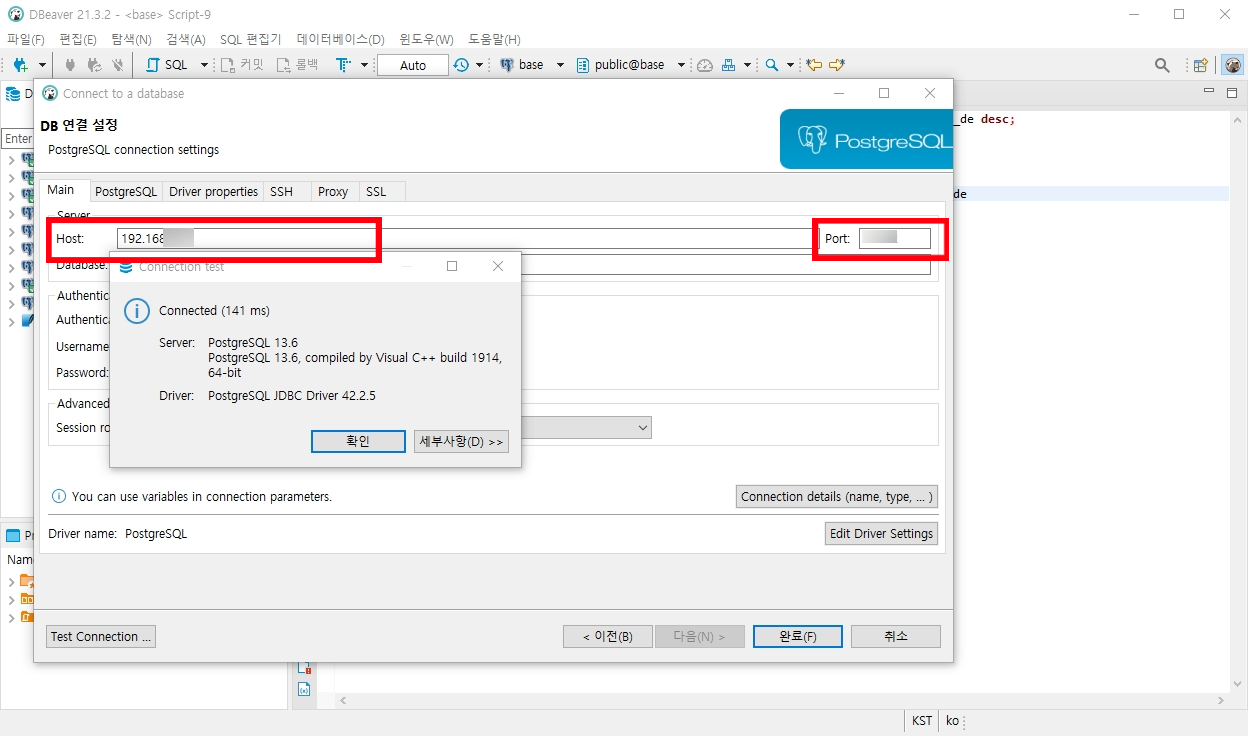Viewport: 1248px width, 736px height.
Task: Click the Projects panel tab icon
Action: 13,535
